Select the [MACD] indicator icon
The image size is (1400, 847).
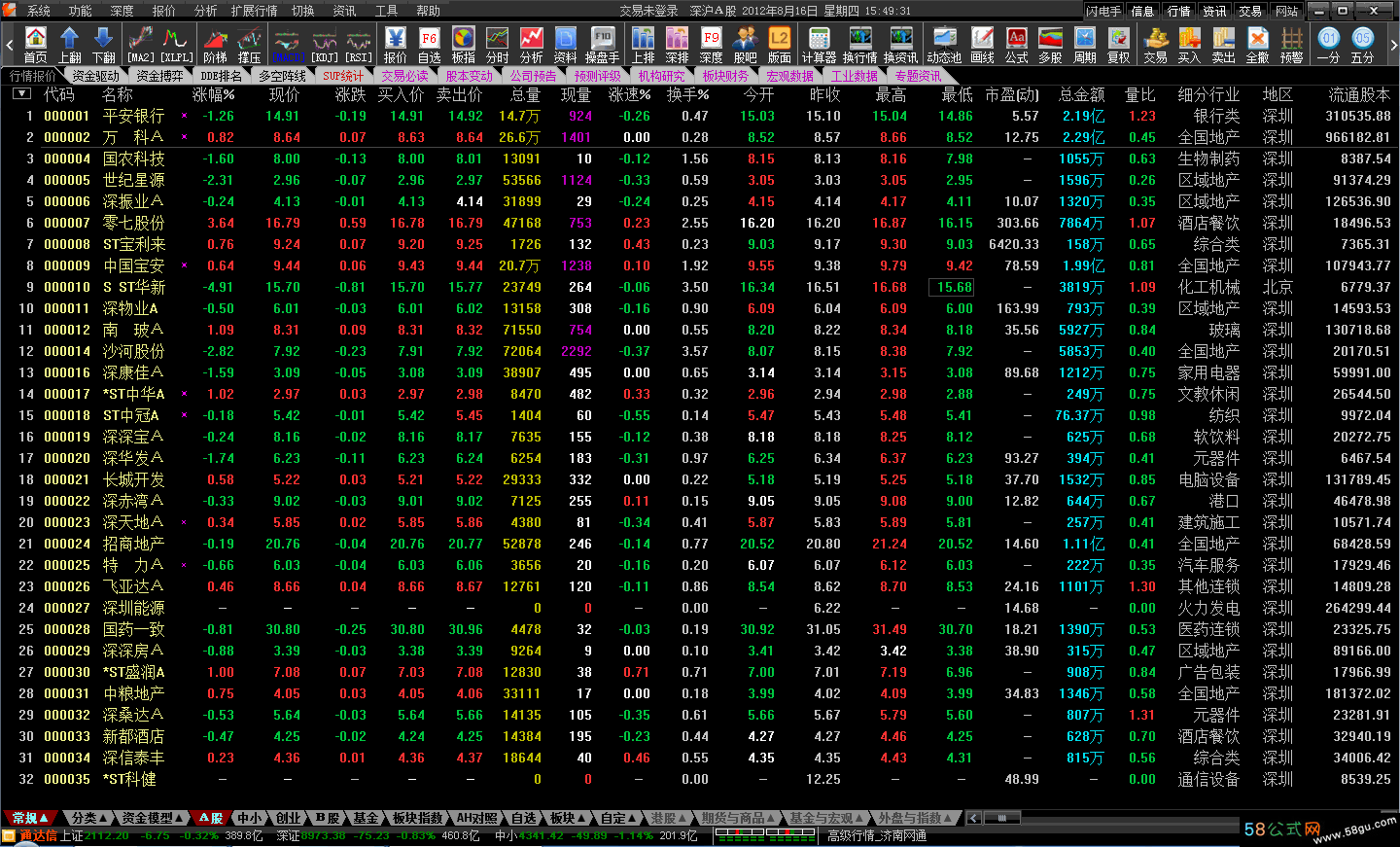tap(289, 45)
